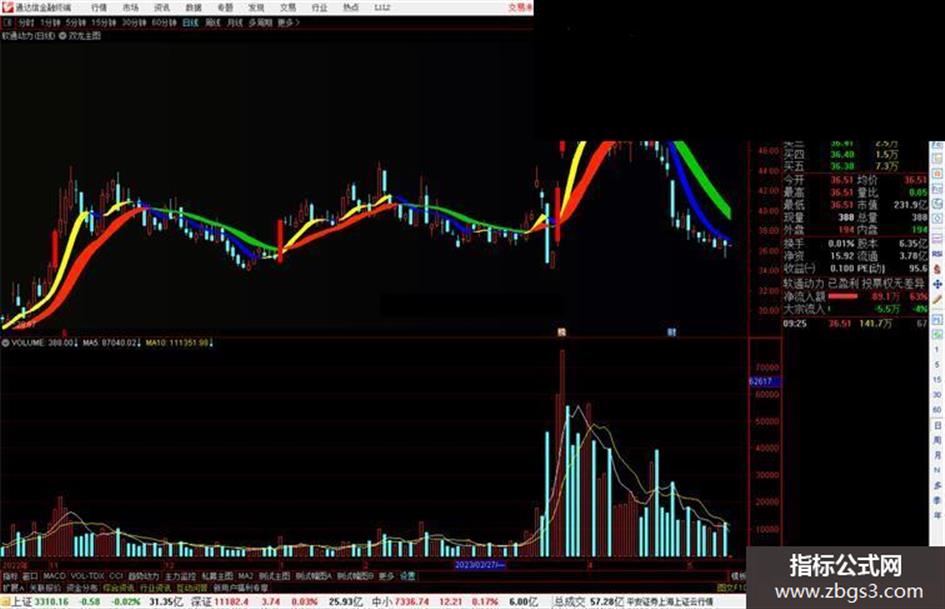The height and width of the screenshot is (609, 945).
Task: Switch chart to 分时 period
Action: click(x=26, y=22)
